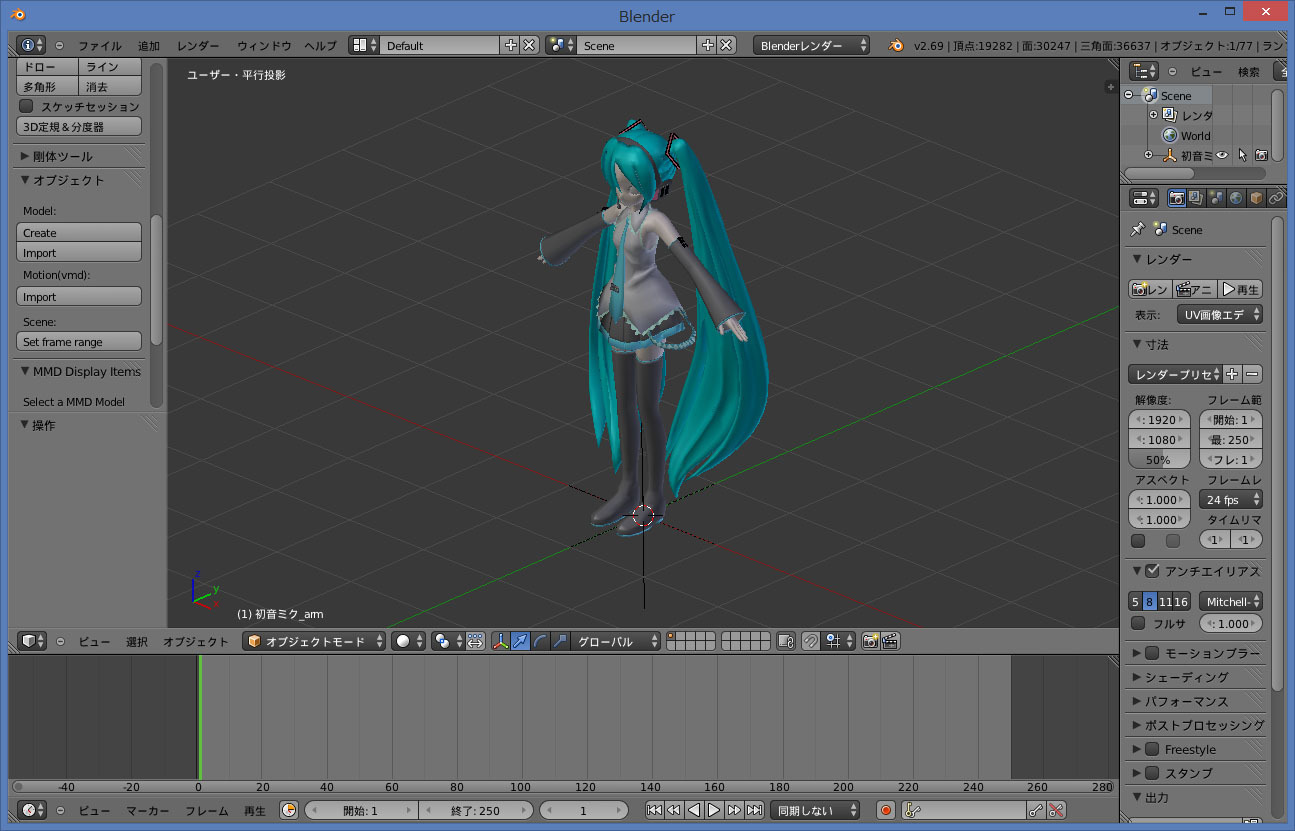Enable the Anti-Aliasing checkbox
Viewport: 1295px width, 831px height.
pyautogui.click(x=1152, y=571)
